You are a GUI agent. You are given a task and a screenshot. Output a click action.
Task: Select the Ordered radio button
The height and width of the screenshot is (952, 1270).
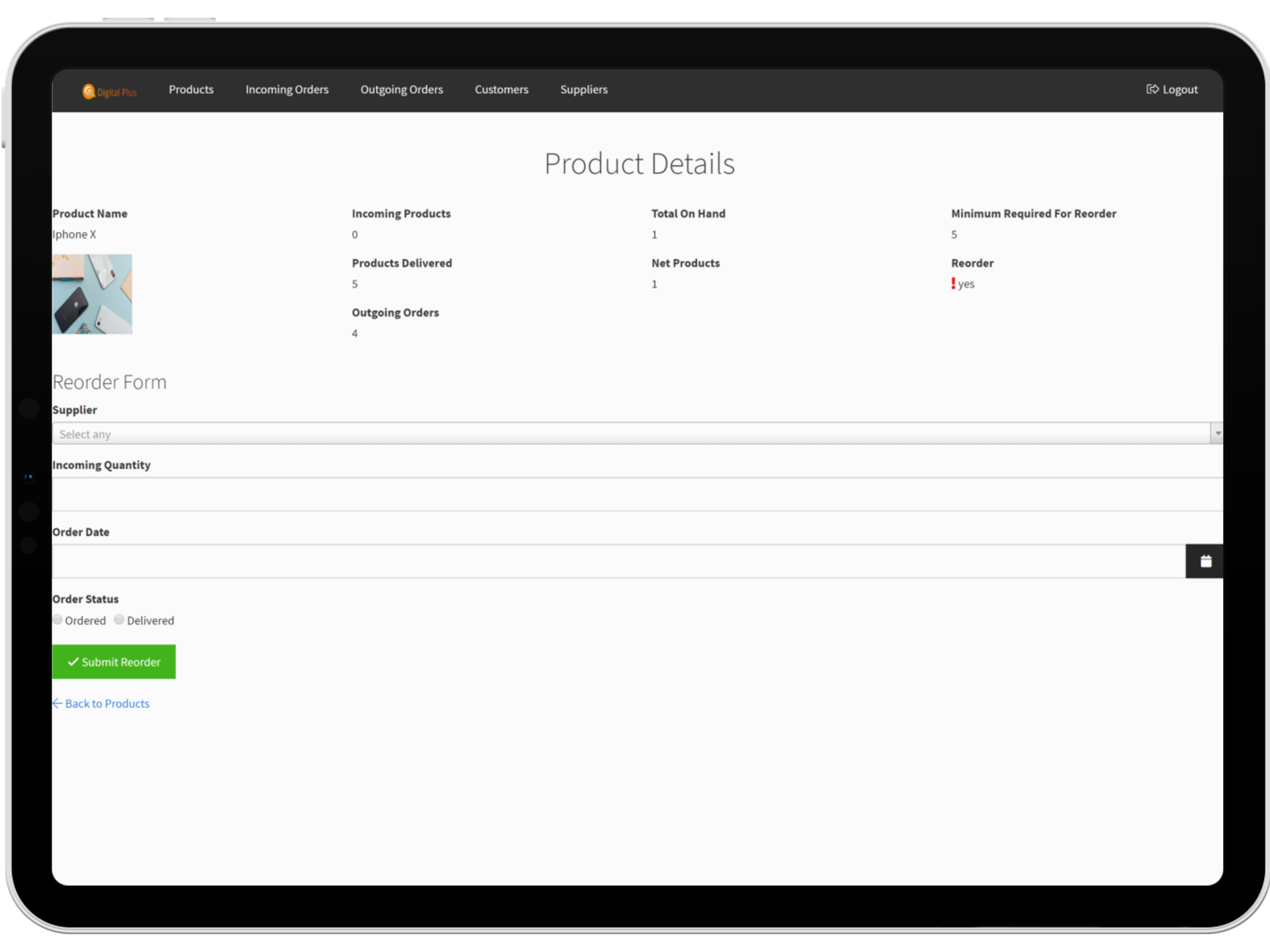[x=58, y=619]
